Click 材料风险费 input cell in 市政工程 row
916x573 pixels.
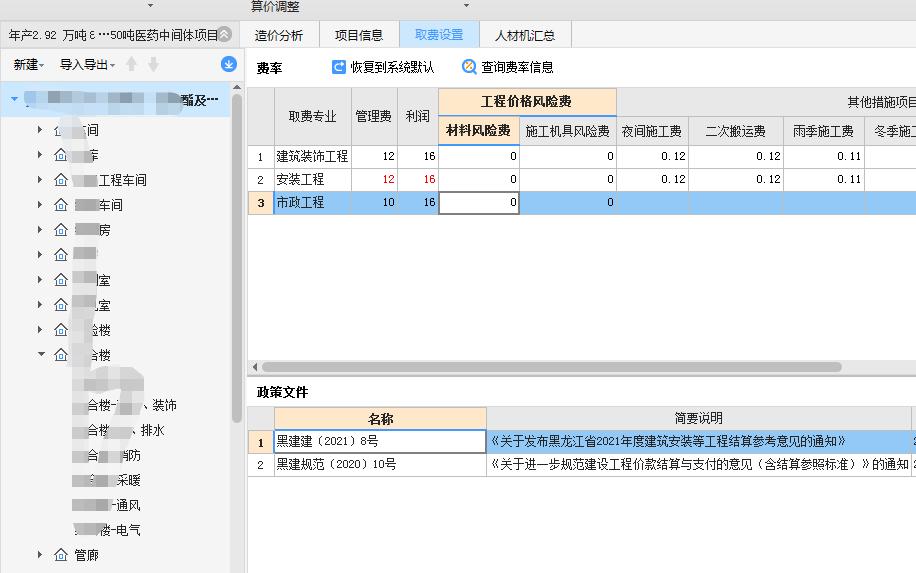point(479,203)
